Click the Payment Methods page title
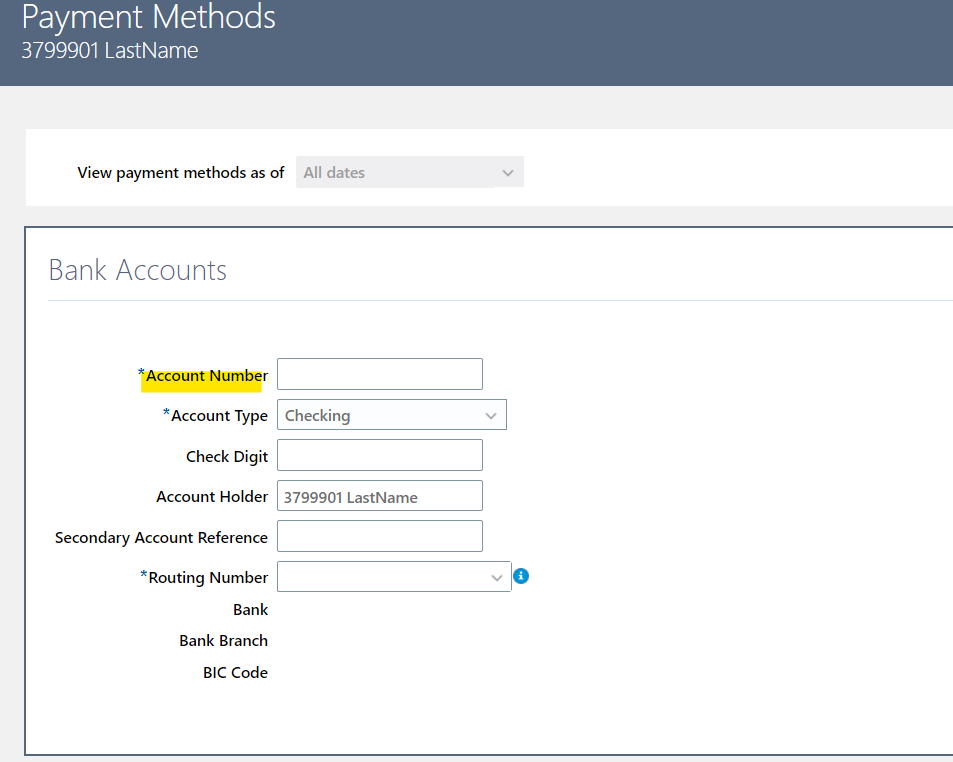The image size is (953, 762). (148, 17)
